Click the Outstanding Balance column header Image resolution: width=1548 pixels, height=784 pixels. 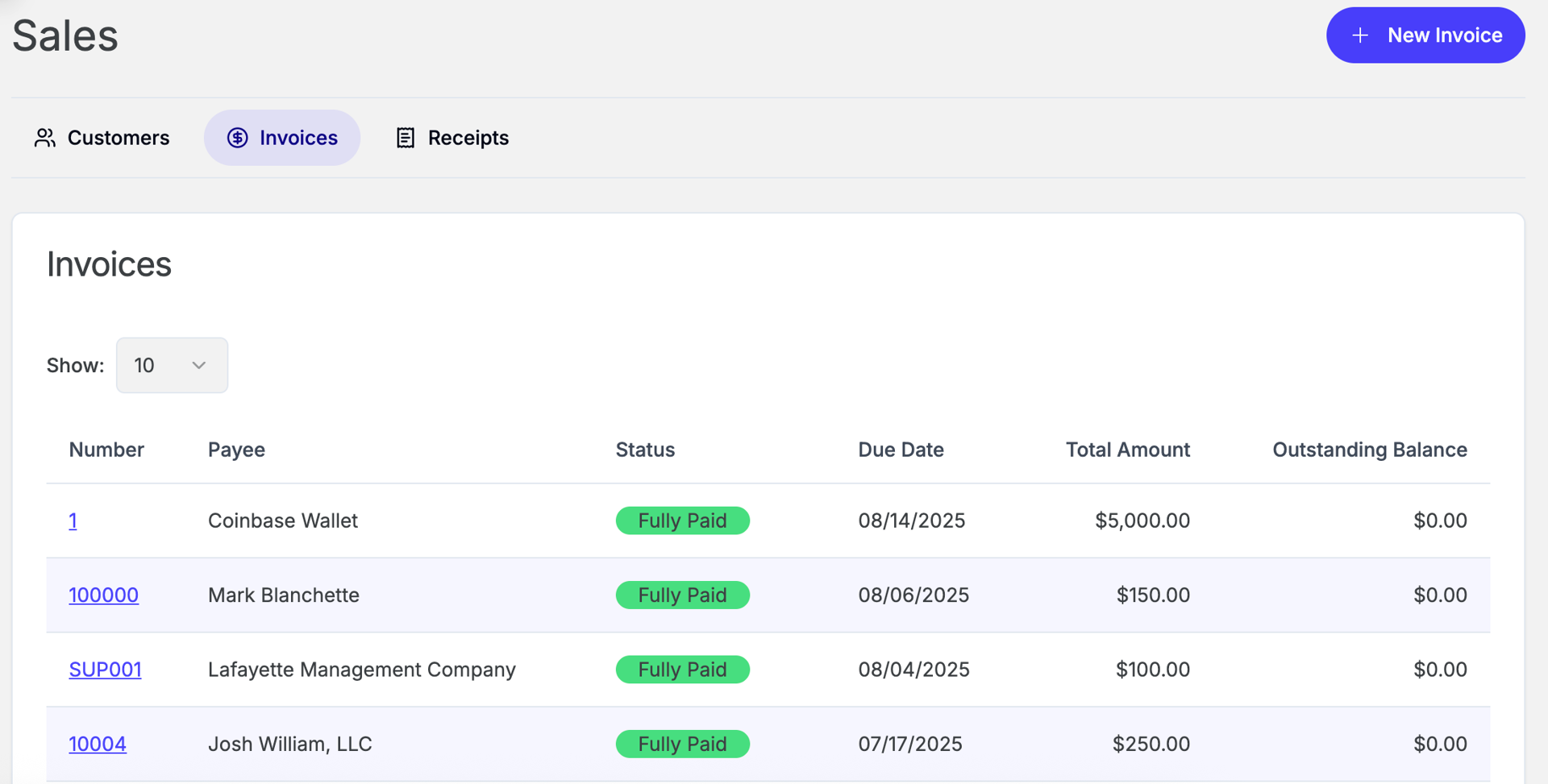tap(1370, 450)
